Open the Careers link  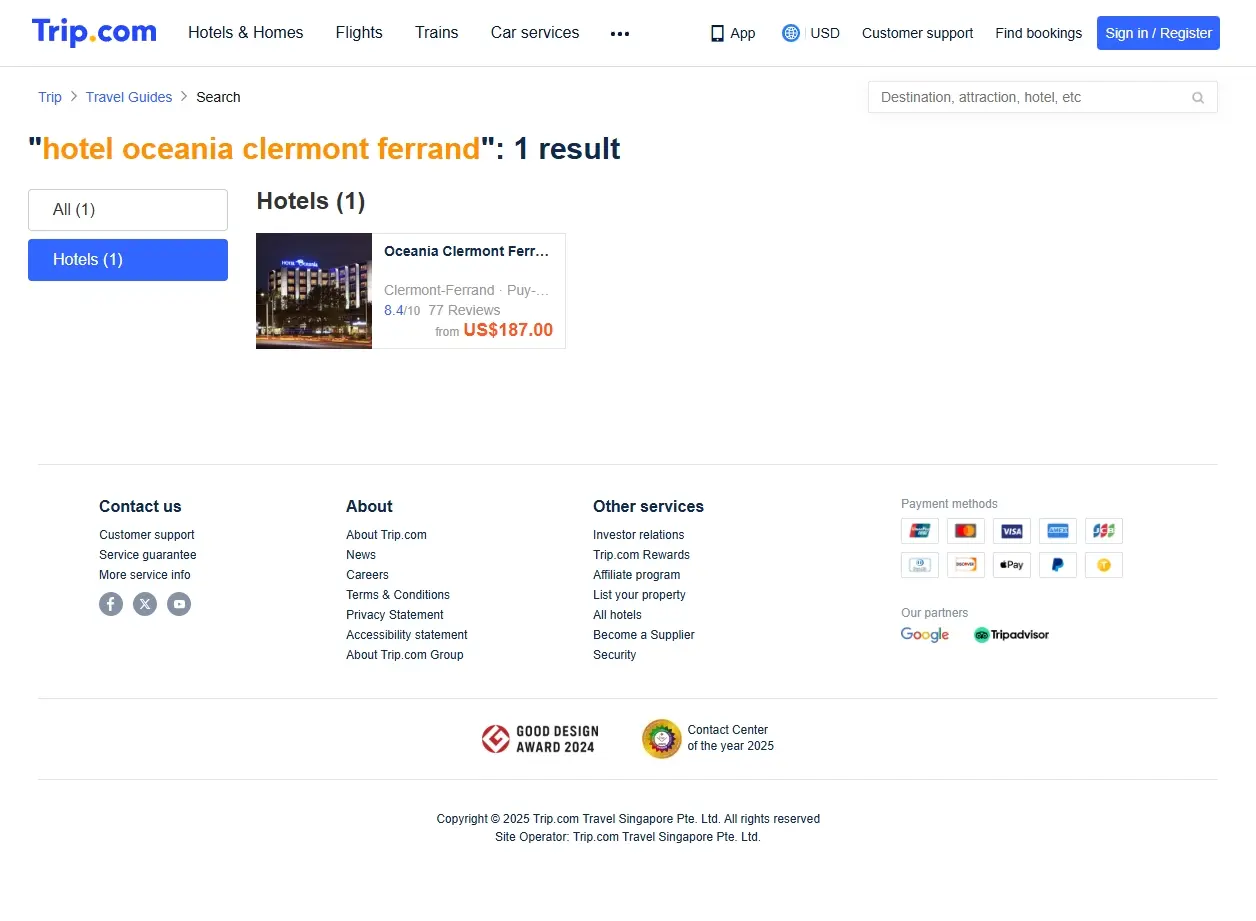[367, 575]
